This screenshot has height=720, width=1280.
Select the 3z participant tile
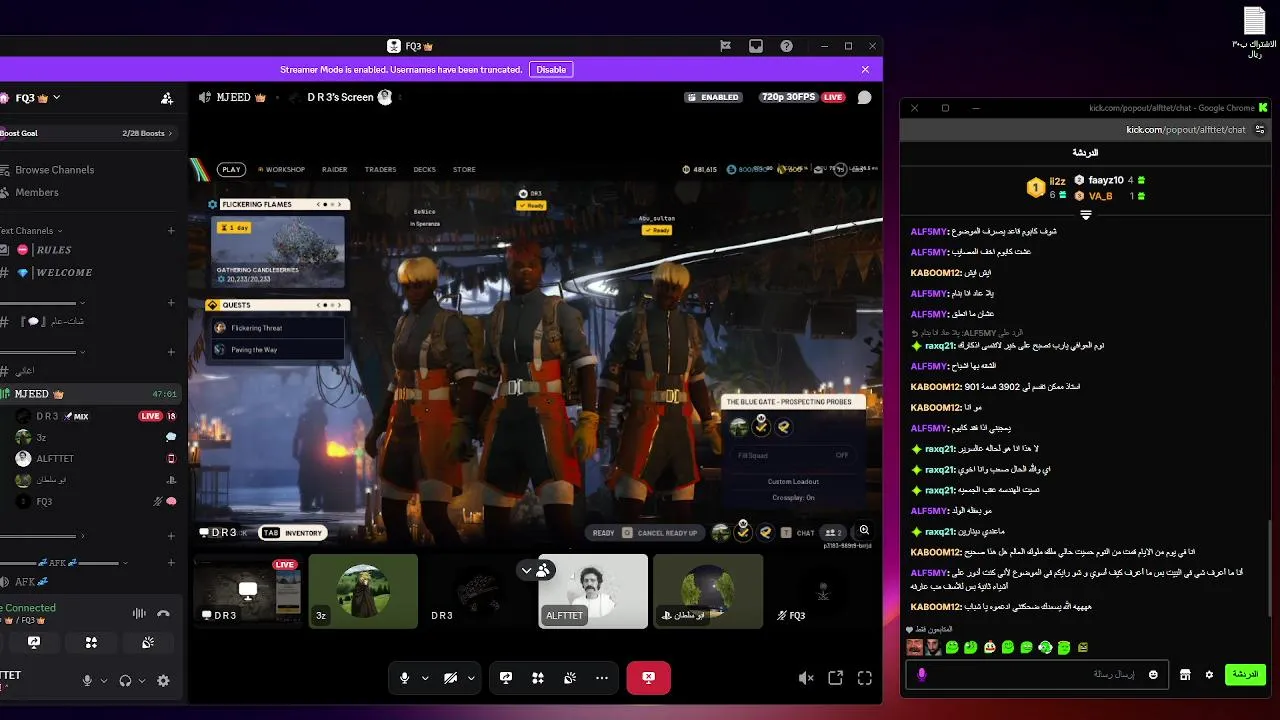(363, 591)
